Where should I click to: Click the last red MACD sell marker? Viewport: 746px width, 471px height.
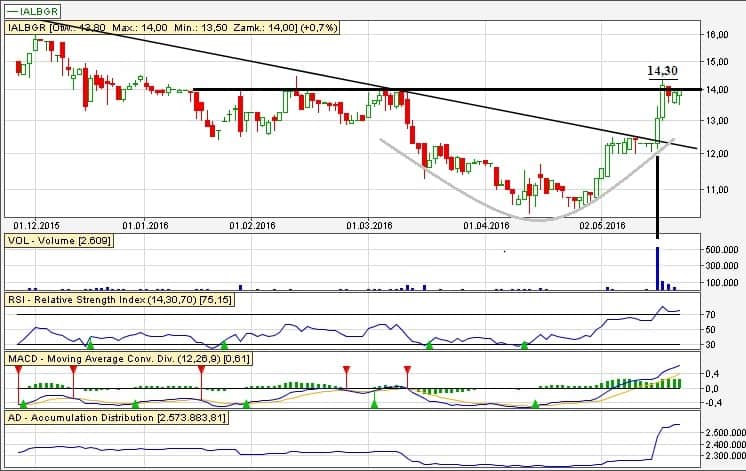(x=406, y=370)
